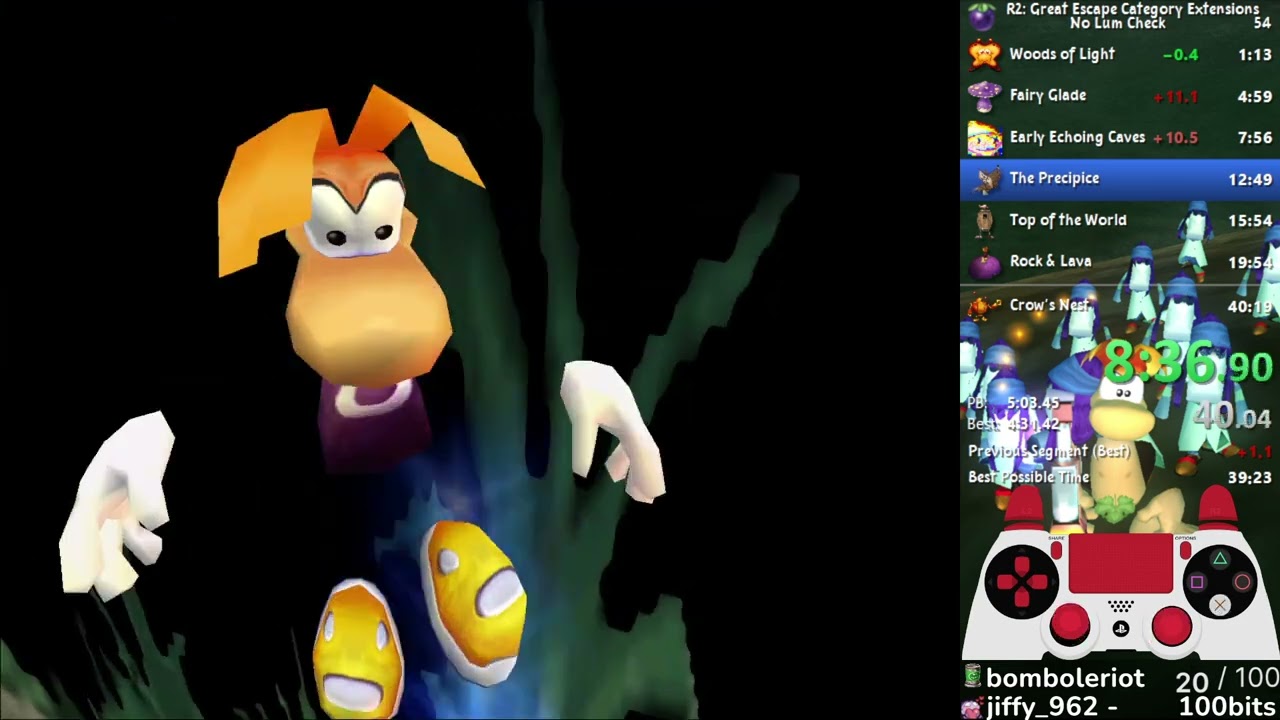1280x720 pixels.
Task: Click the '12:49' split time
Action: (1251, 180)
